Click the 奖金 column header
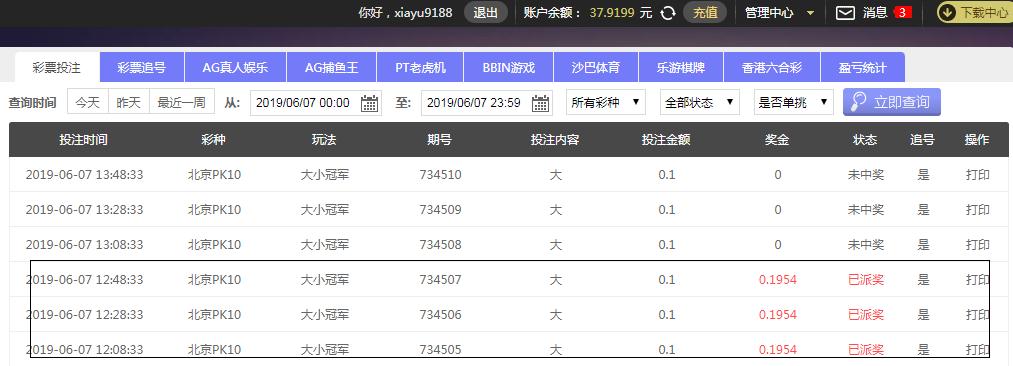The height and width of the screenshot is (366, 1013). tap(777, 139)
